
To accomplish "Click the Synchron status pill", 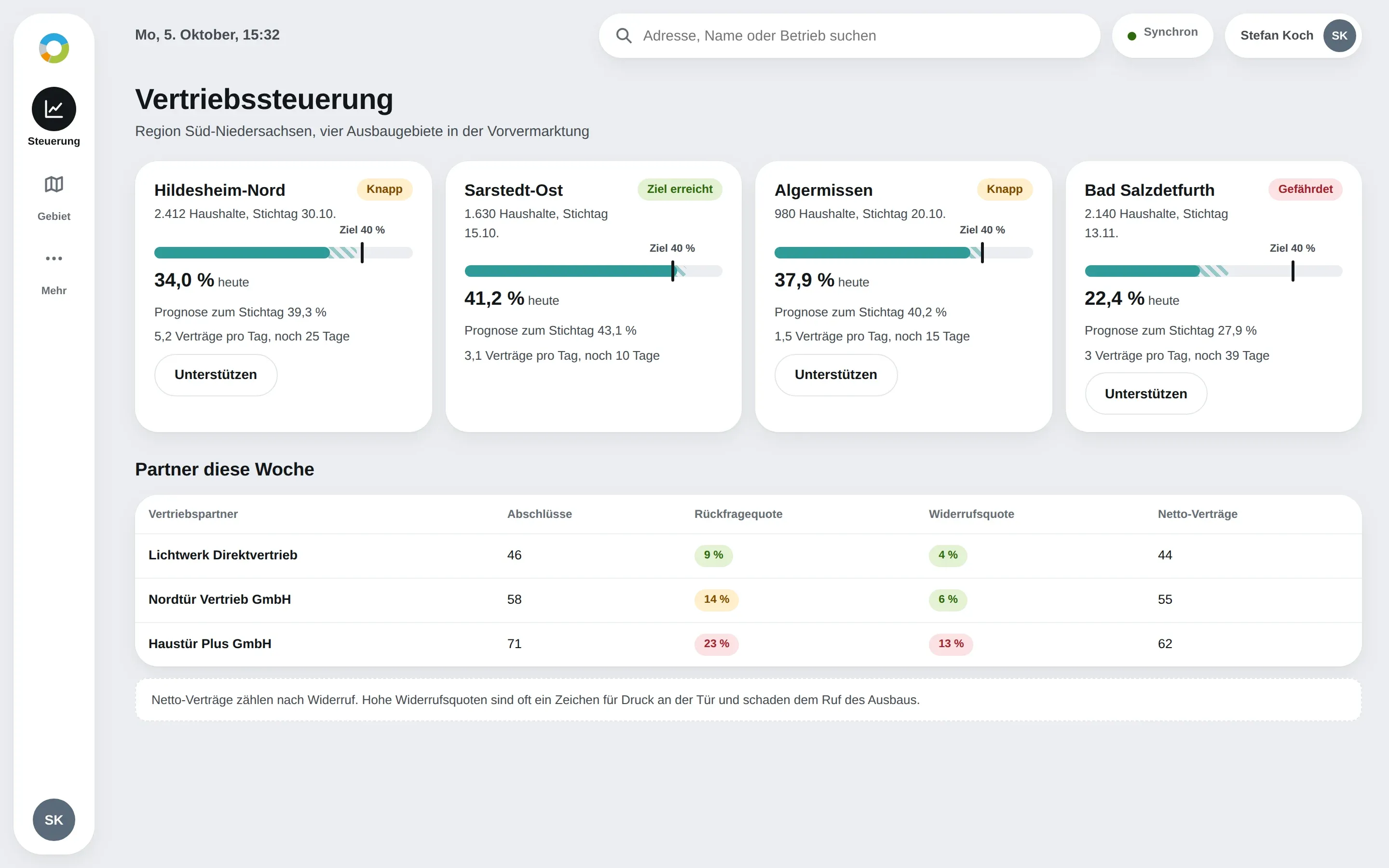I will pyautogui.click(x=1162, y=36).
